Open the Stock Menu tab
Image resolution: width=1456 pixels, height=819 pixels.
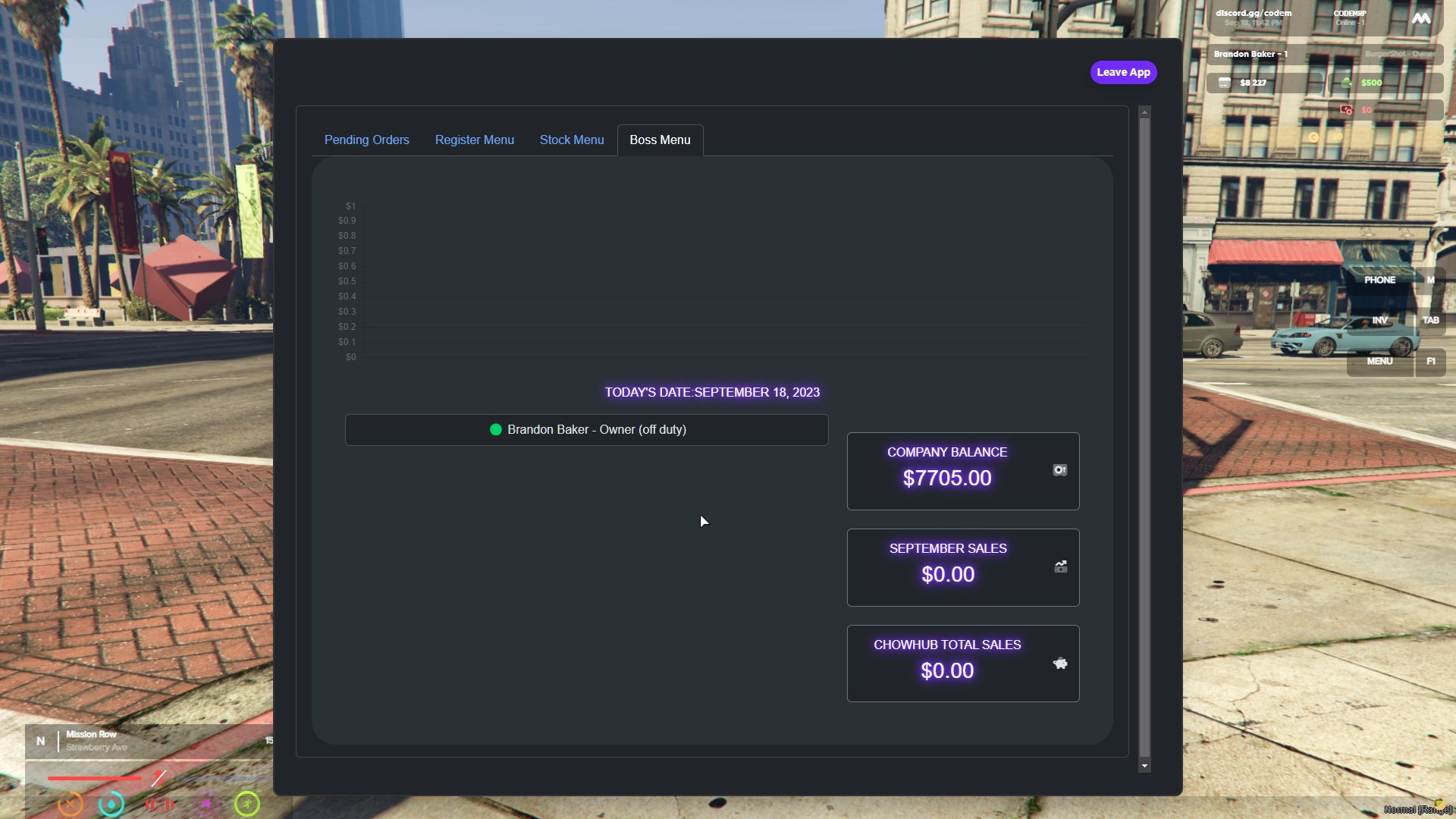point(571,140)
